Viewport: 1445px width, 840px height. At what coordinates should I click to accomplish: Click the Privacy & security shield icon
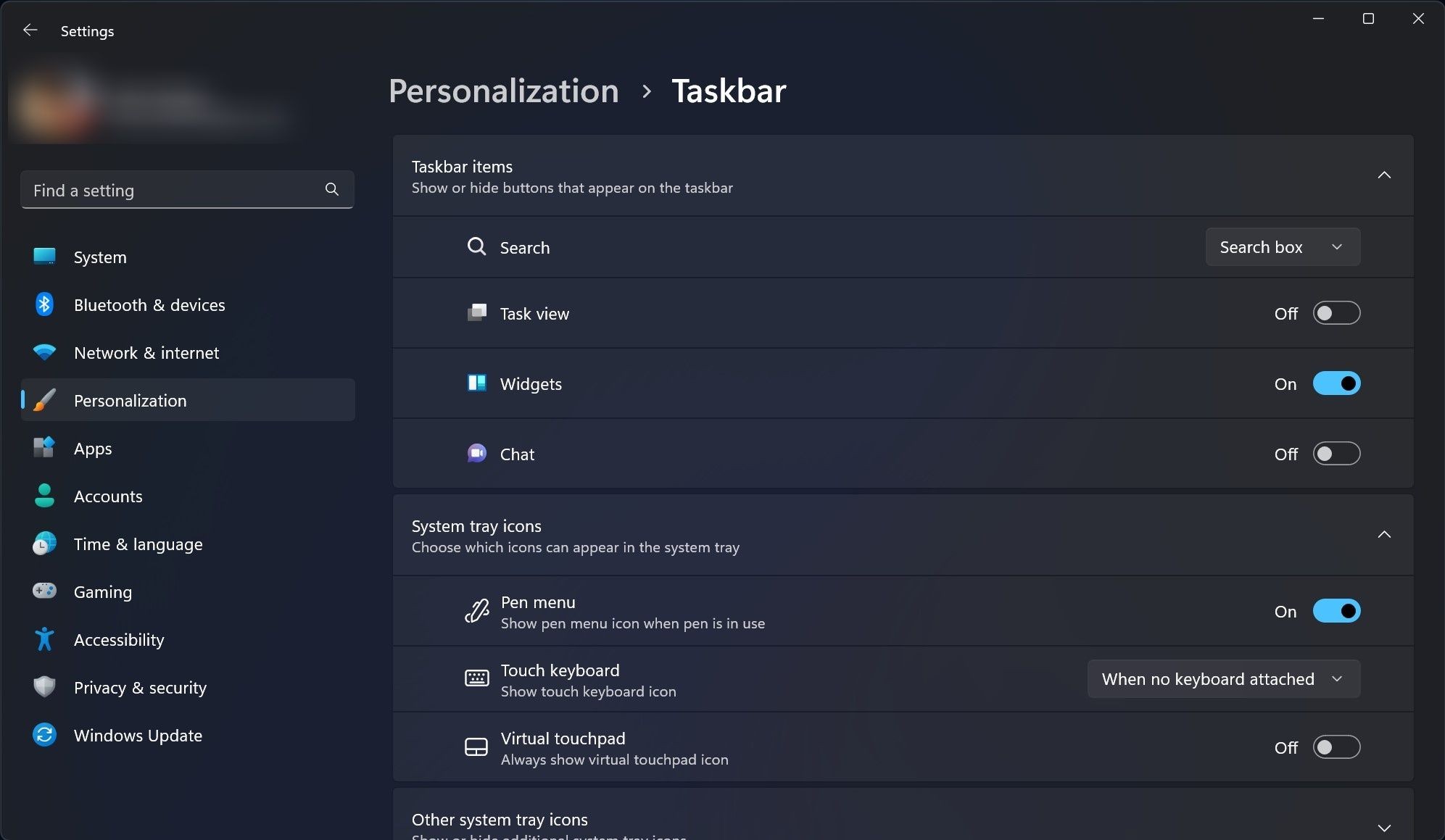[44, 687]
